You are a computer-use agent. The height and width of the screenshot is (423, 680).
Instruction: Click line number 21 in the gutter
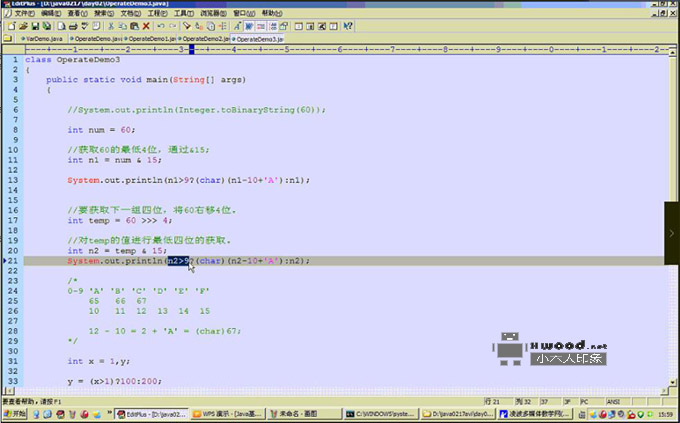pos(13,261)
